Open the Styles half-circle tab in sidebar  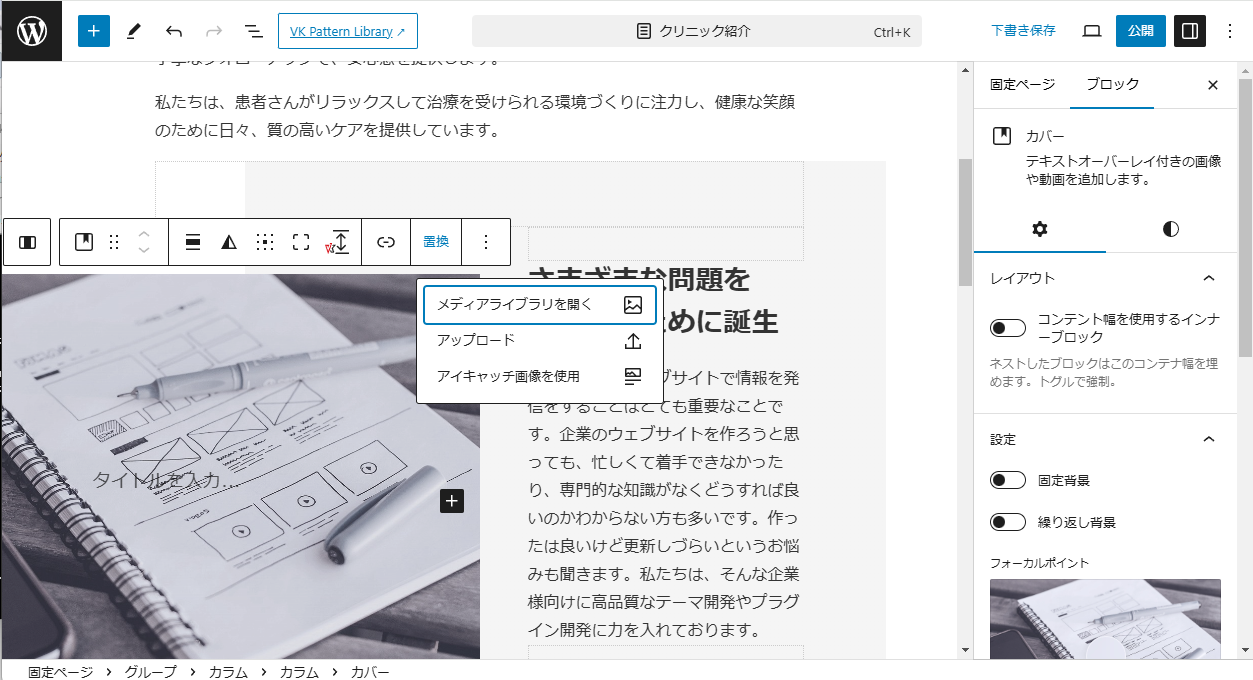click(1170, 229)
